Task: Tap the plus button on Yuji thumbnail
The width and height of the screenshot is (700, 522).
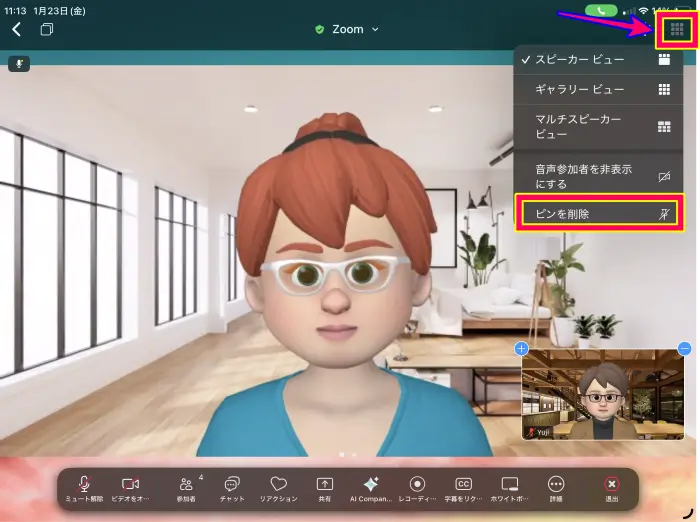Action: (521, 349)
